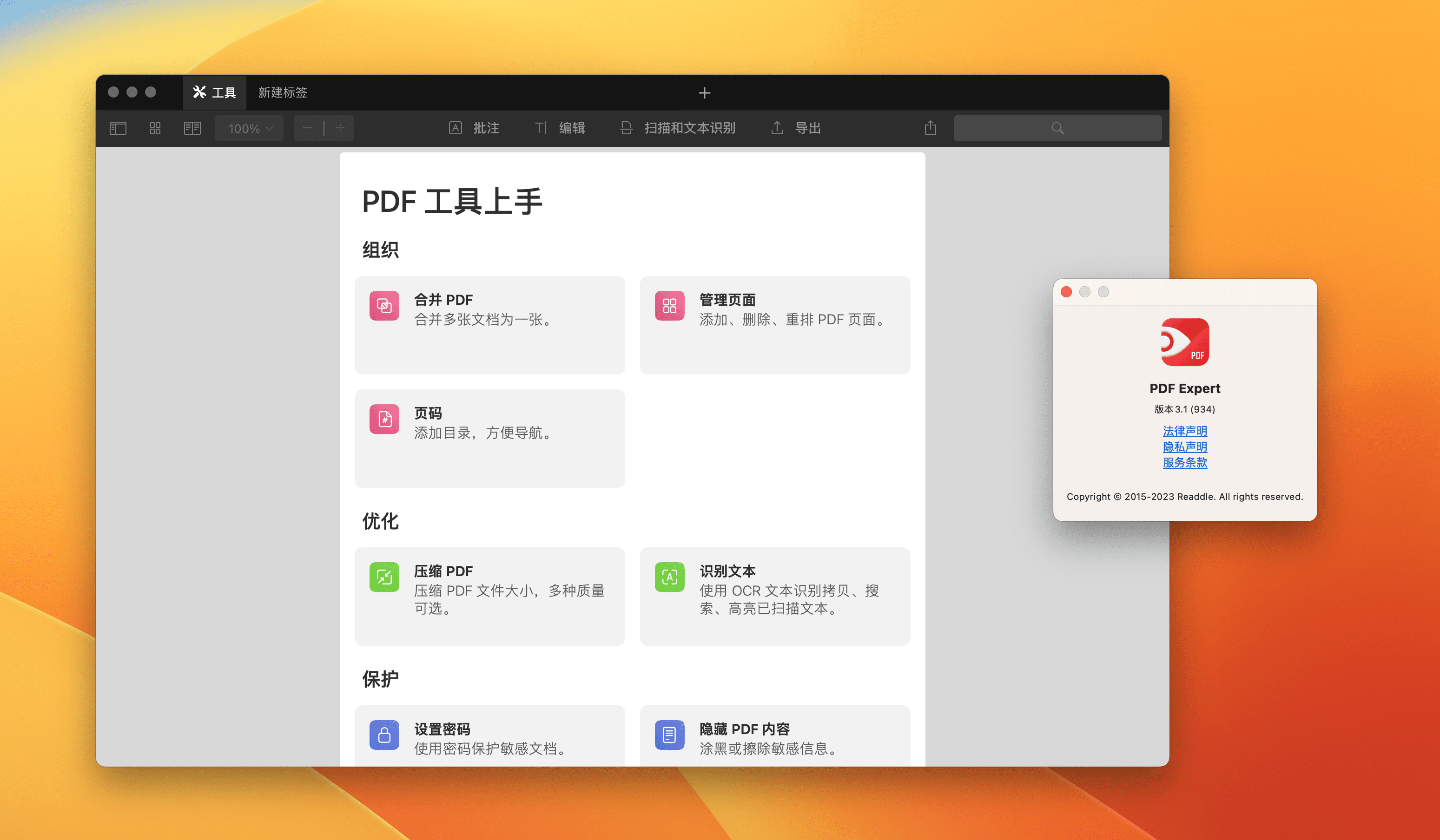Click the Recognize Text OCR icon

(669, 577)
